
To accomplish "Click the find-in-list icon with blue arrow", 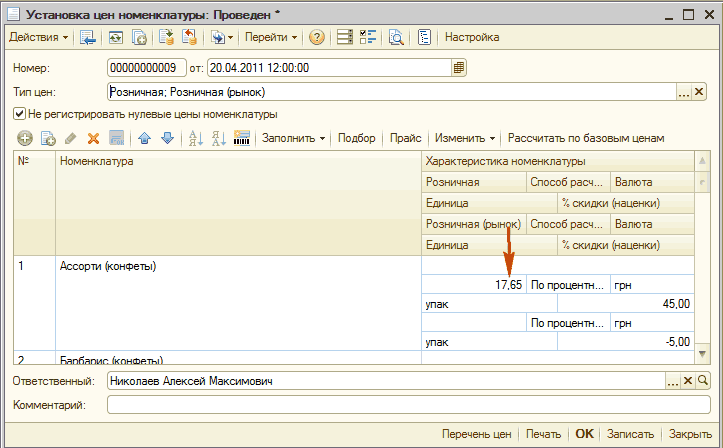I will (87, 37).
